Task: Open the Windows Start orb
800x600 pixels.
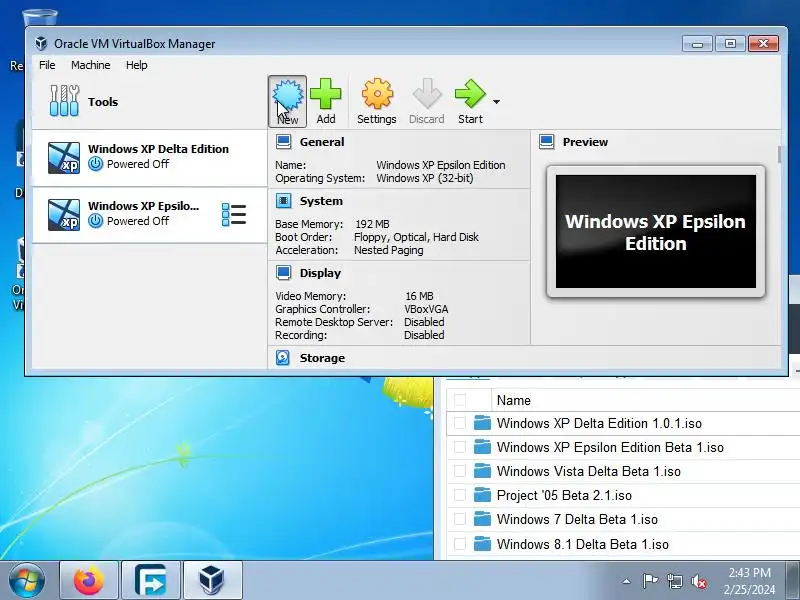Action: click(27, 581)
